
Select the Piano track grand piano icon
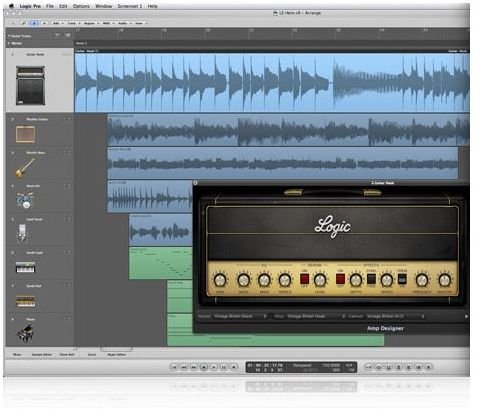coord(25,334)
